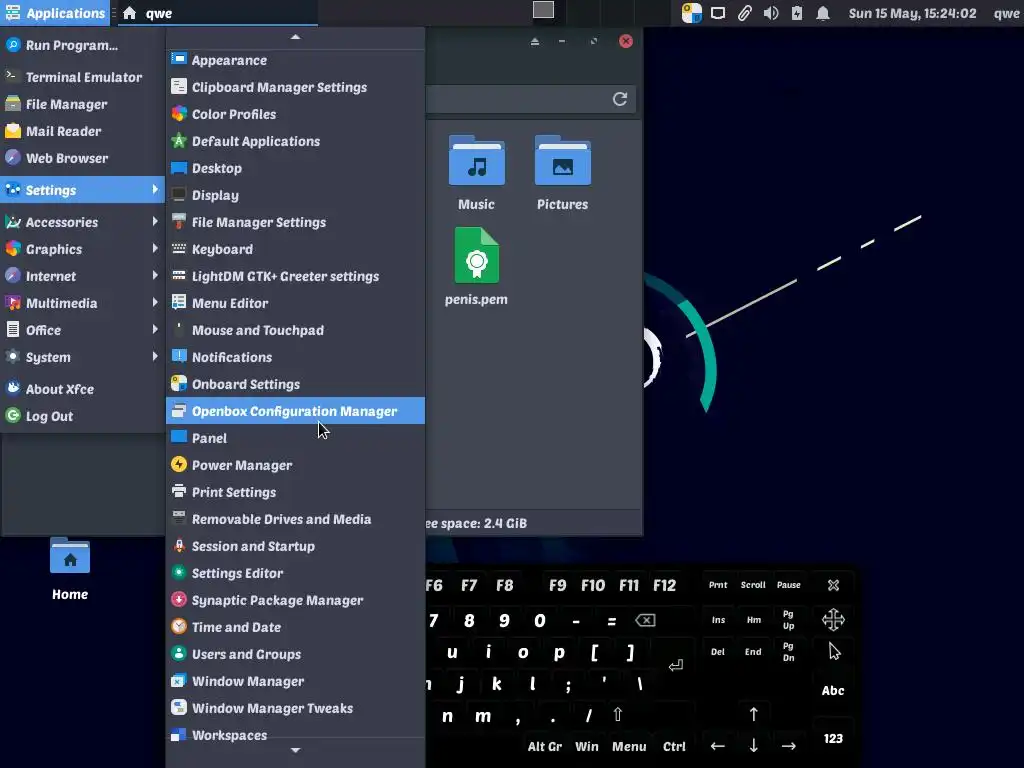Select the Settings menu category
The width and height of the screenshot is (1024, 768).
(82, 189)
